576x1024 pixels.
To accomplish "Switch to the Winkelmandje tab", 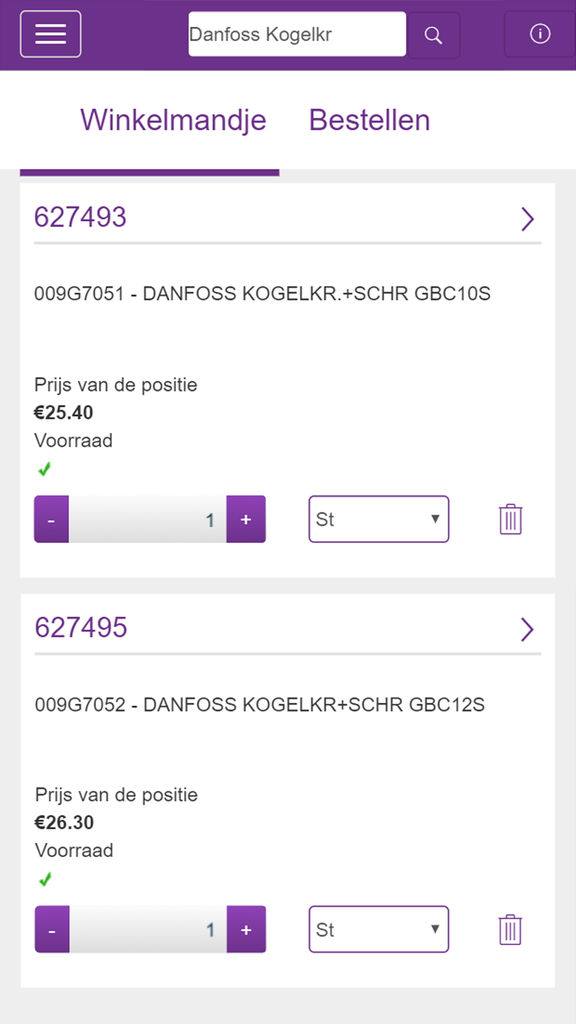I will tap(173, 120).
